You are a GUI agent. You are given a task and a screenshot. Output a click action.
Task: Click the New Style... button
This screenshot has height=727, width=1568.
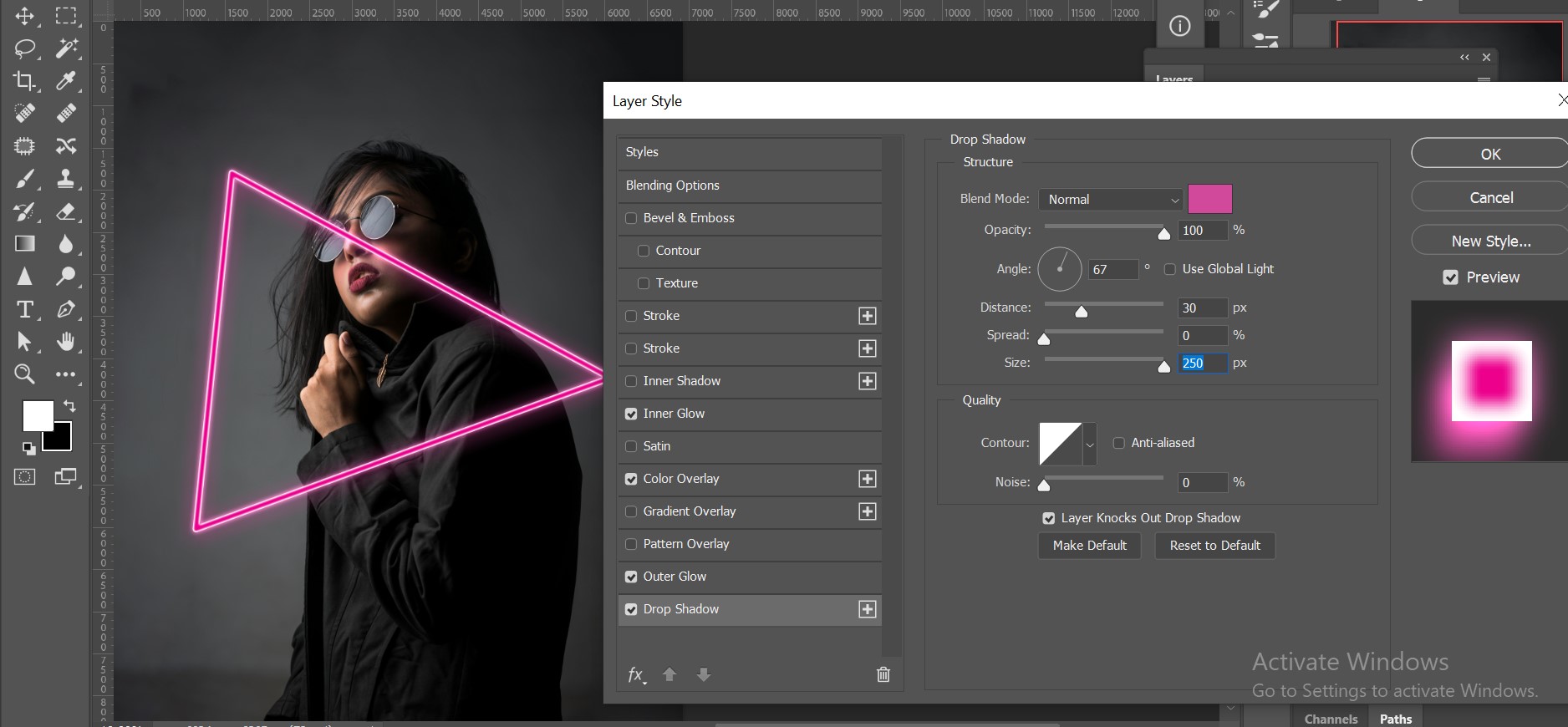click(x=1489, y=241)
